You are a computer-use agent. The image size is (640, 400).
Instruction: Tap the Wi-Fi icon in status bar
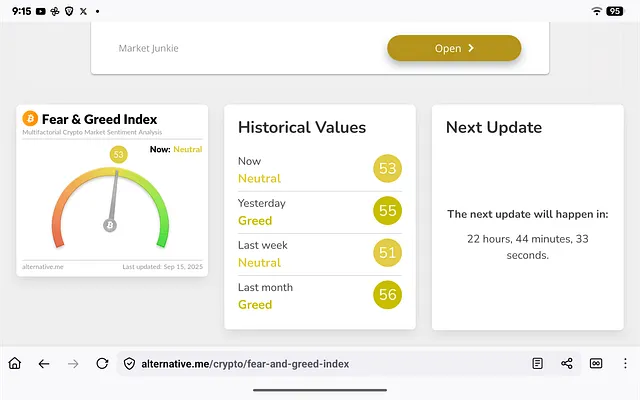coord(597,11)
